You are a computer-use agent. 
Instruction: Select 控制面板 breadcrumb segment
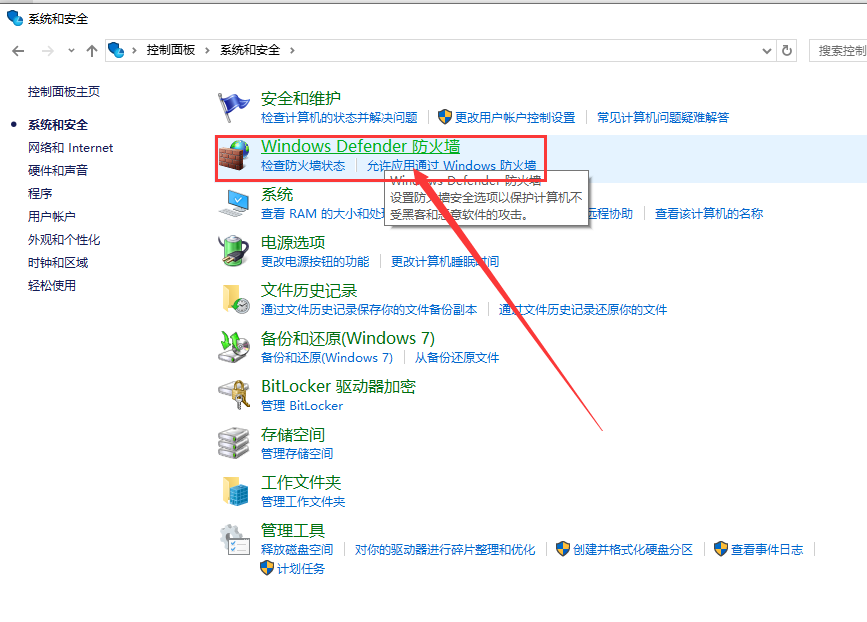click(171, 50)
